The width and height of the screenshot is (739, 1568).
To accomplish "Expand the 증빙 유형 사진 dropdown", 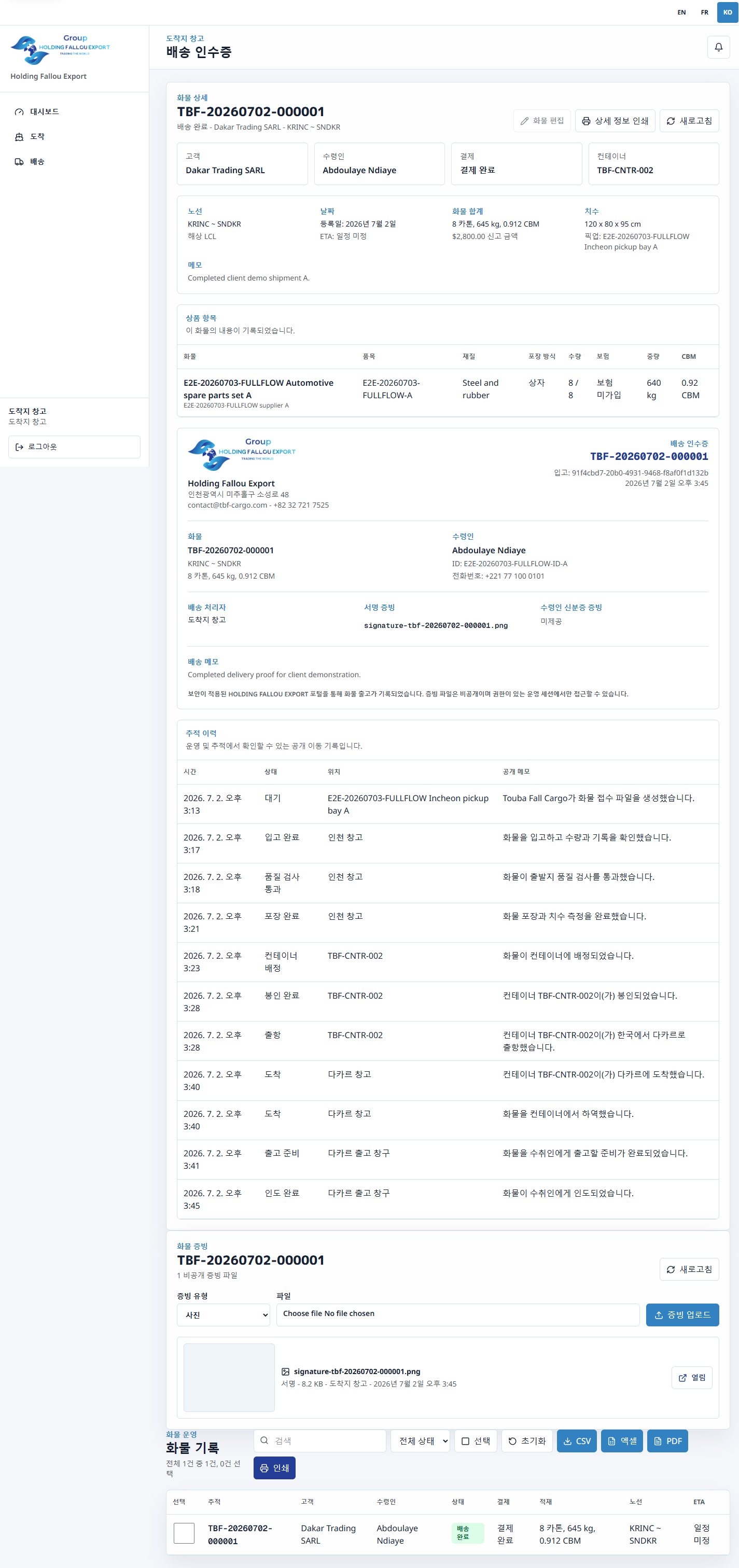I will [224, 1315].
